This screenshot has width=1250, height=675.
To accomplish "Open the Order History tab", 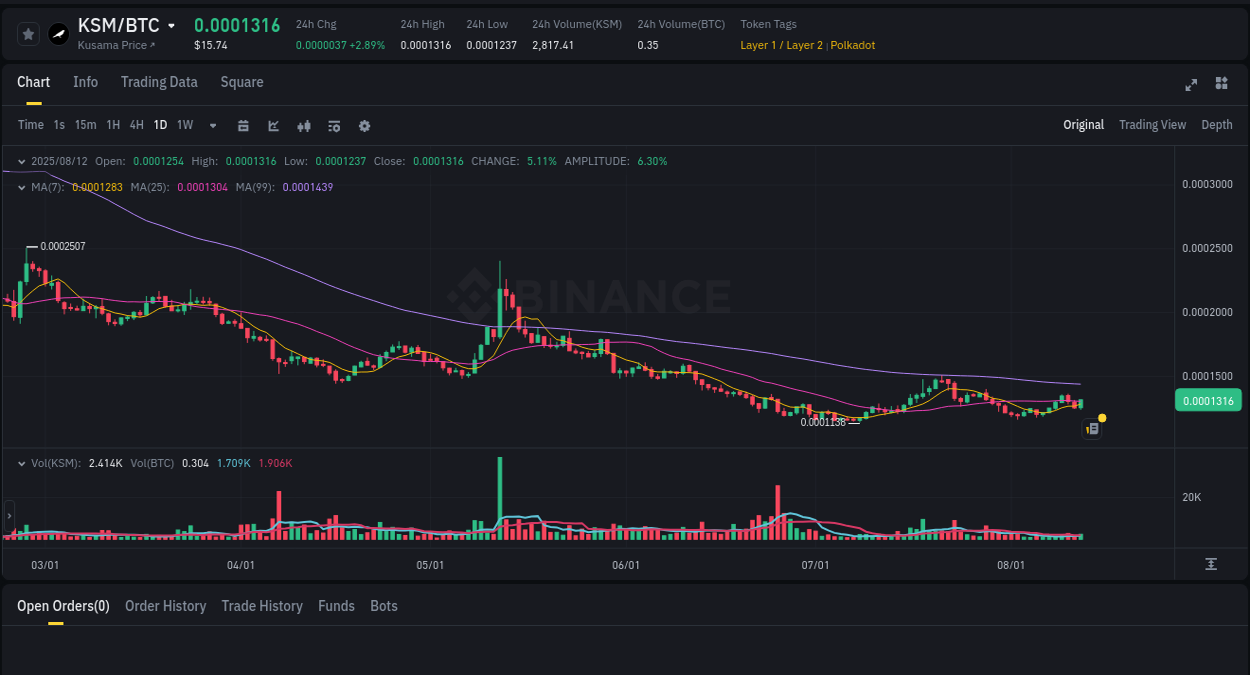I will (165, 606).
